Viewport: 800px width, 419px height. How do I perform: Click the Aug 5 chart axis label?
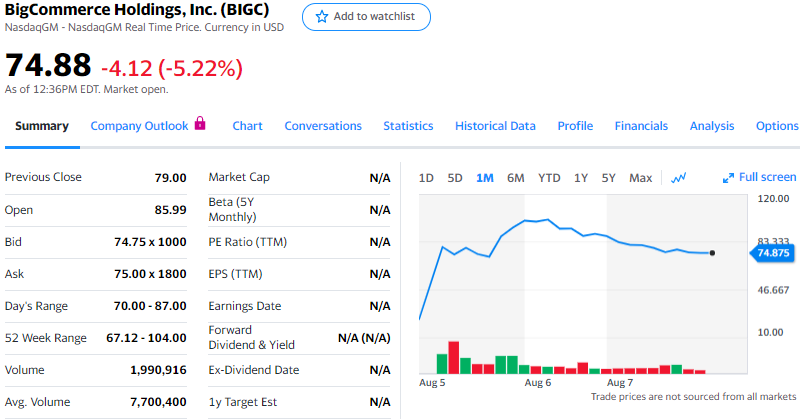tap(432, 383)
